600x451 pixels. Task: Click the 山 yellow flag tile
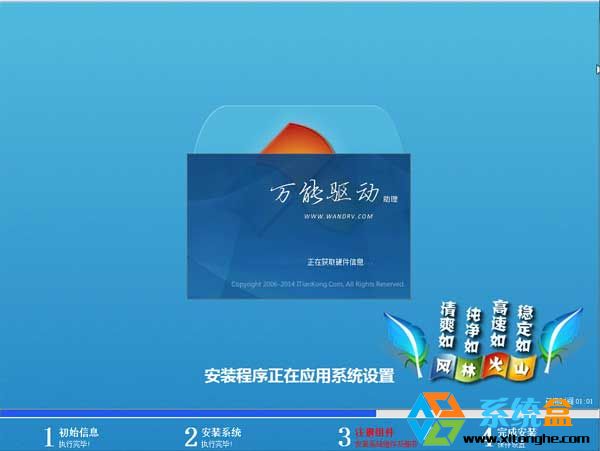522,368
